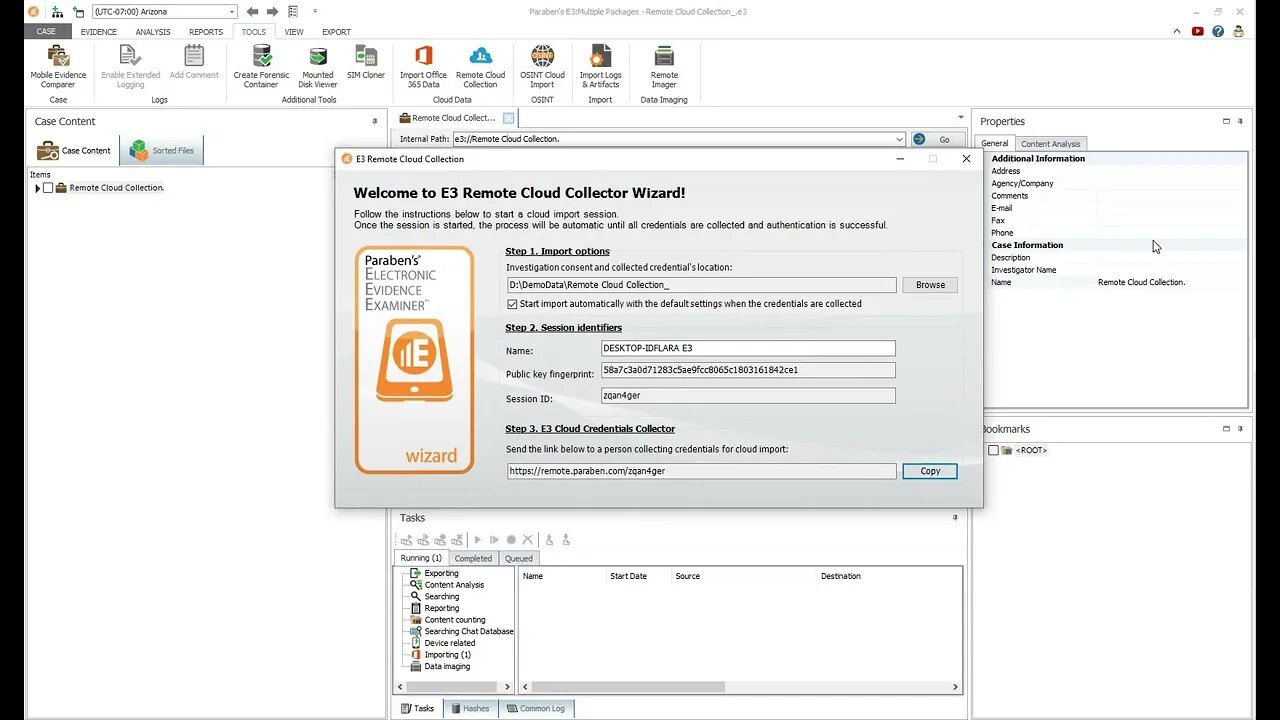Image resolution: width=1280 pixels, height=720 pixels.
Task: Select Searching task category
Action: tap(441, 596)
